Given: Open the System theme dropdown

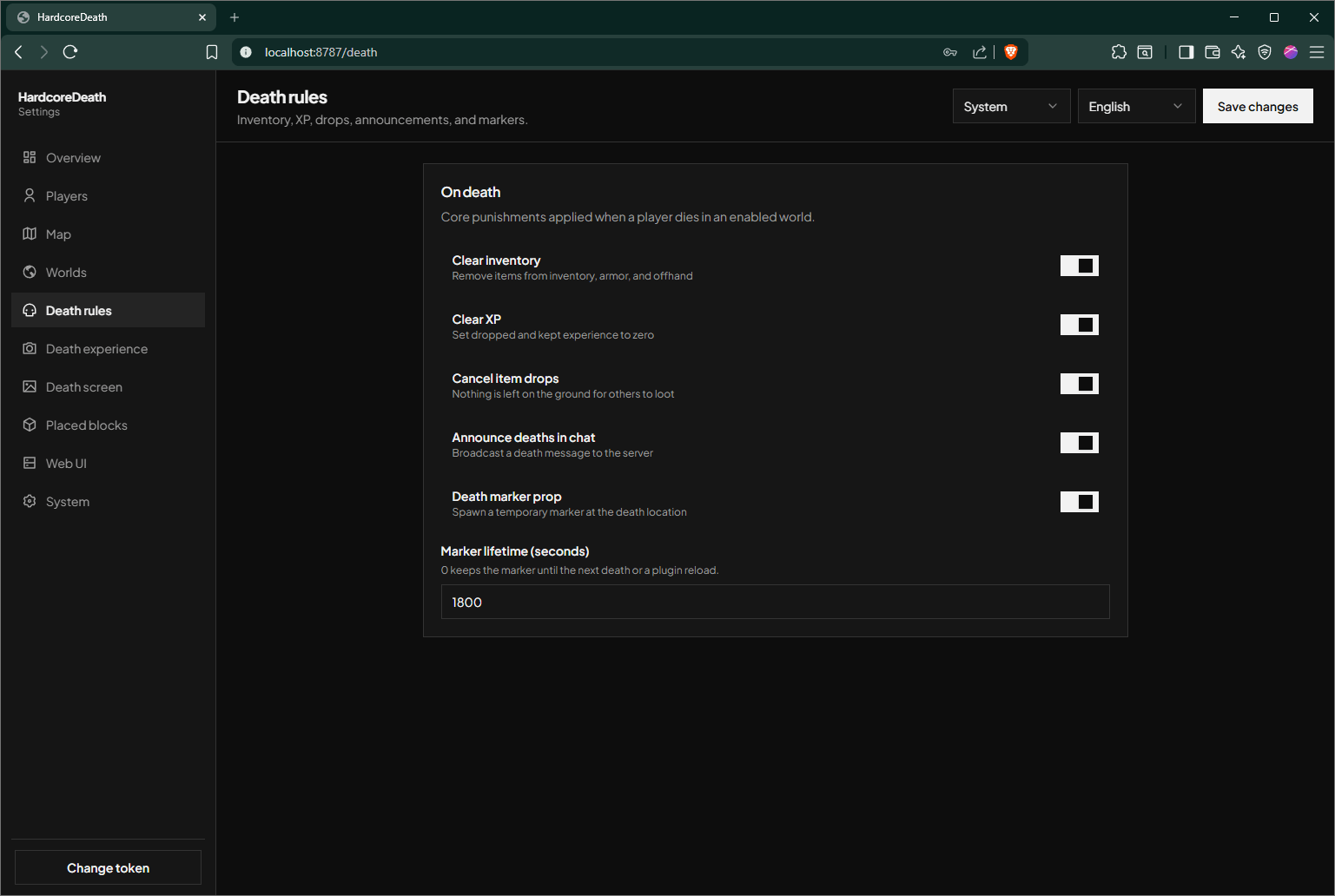Looking at the screenshot, I should tap(1011, 106).
